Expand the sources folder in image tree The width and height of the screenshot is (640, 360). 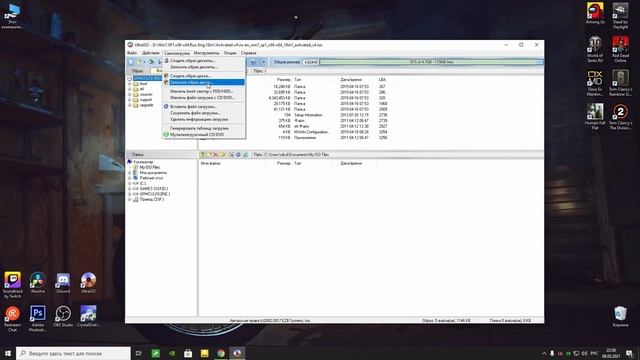(130, 94)
